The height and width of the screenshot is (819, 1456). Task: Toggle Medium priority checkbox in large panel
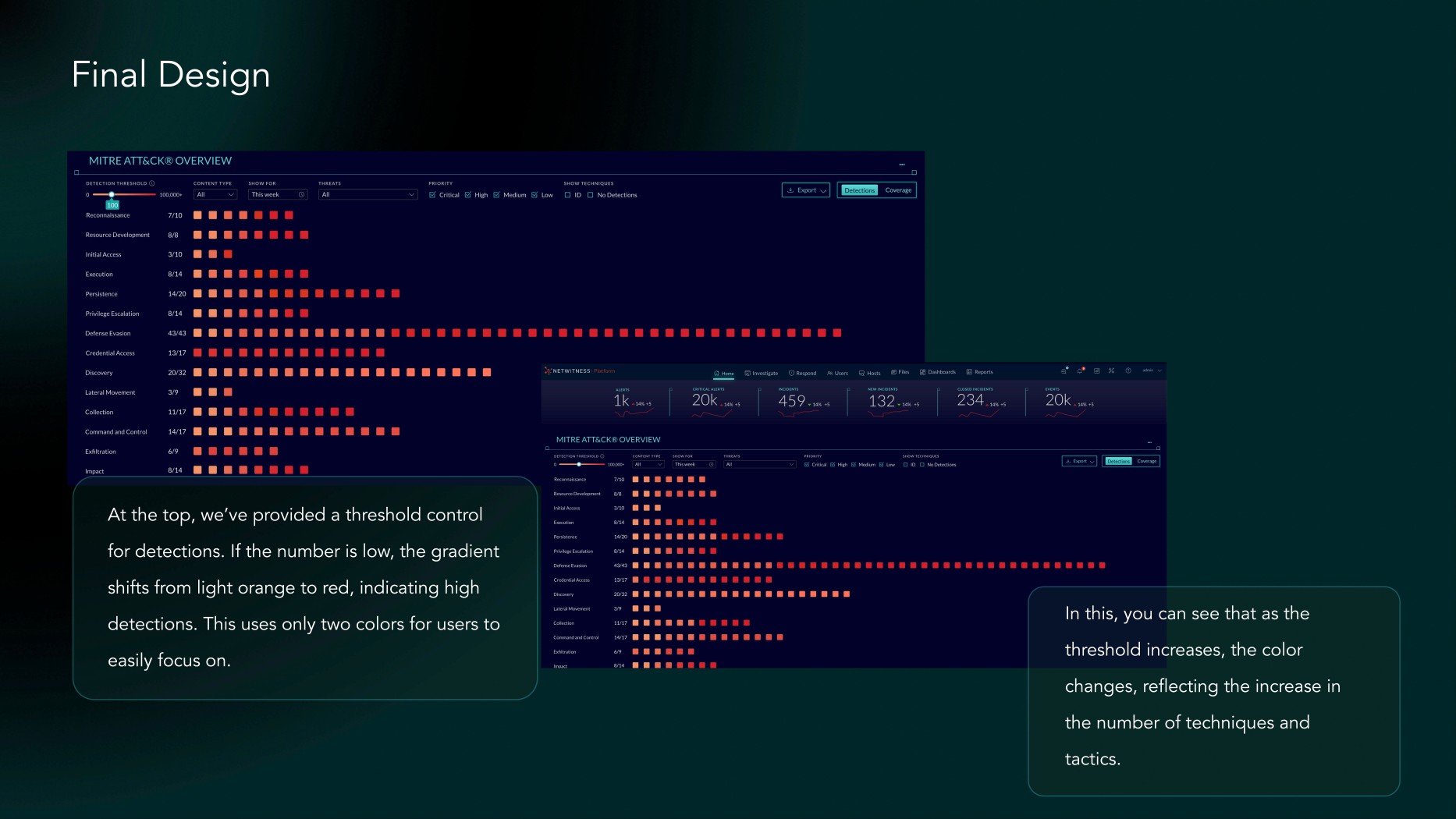tap(496, 195)
